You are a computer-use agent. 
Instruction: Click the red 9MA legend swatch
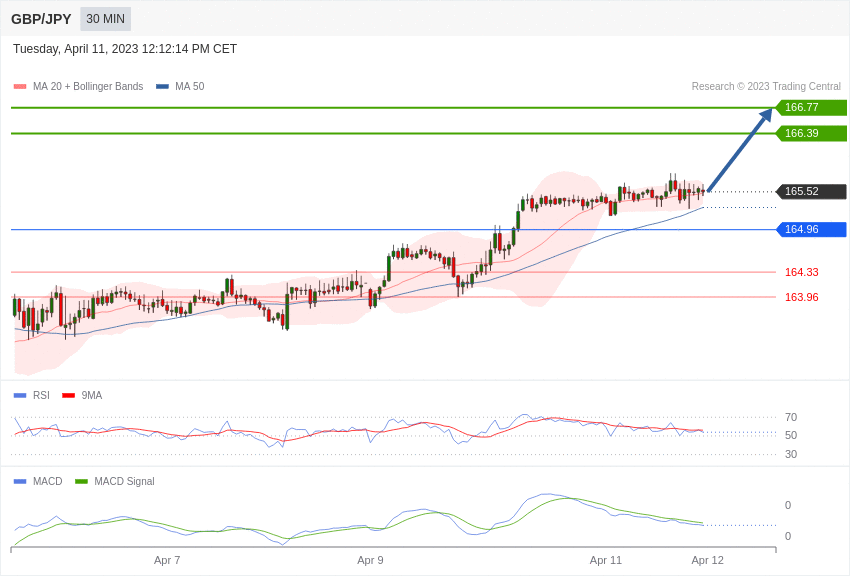click(68, 396)
